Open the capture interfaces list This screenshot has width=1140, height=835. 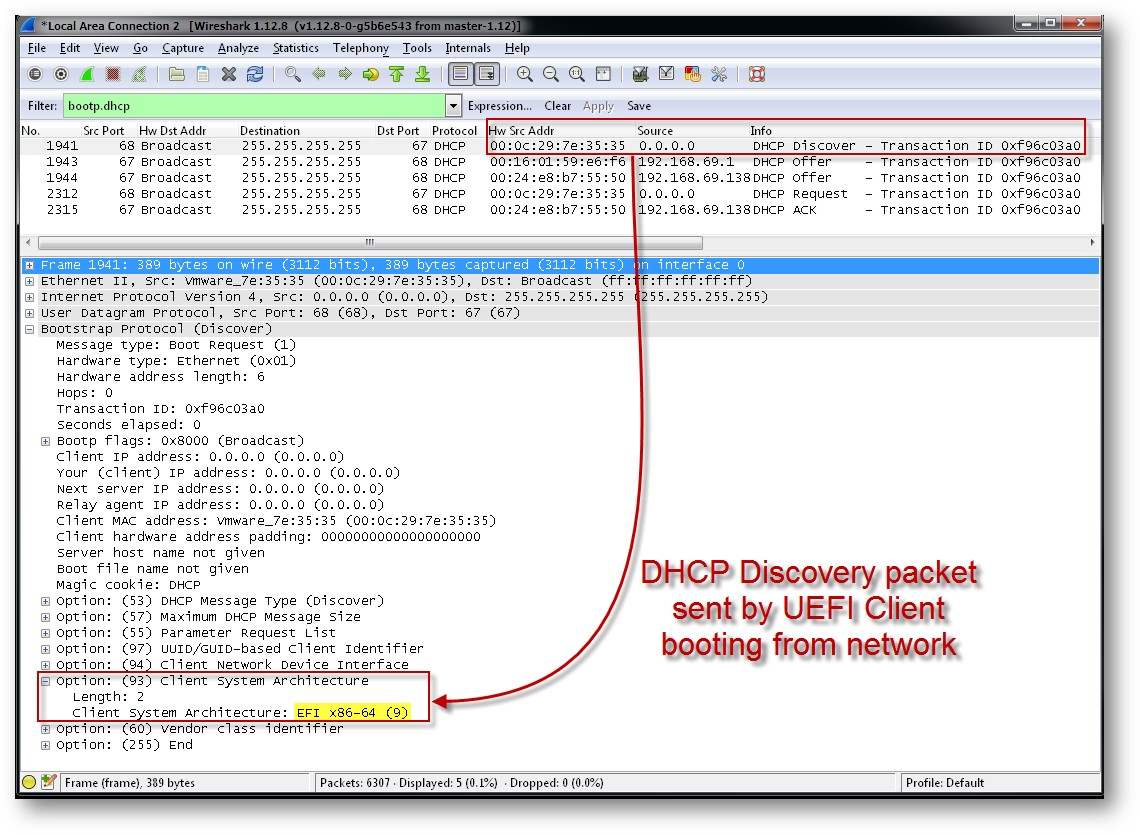point(34,73)
